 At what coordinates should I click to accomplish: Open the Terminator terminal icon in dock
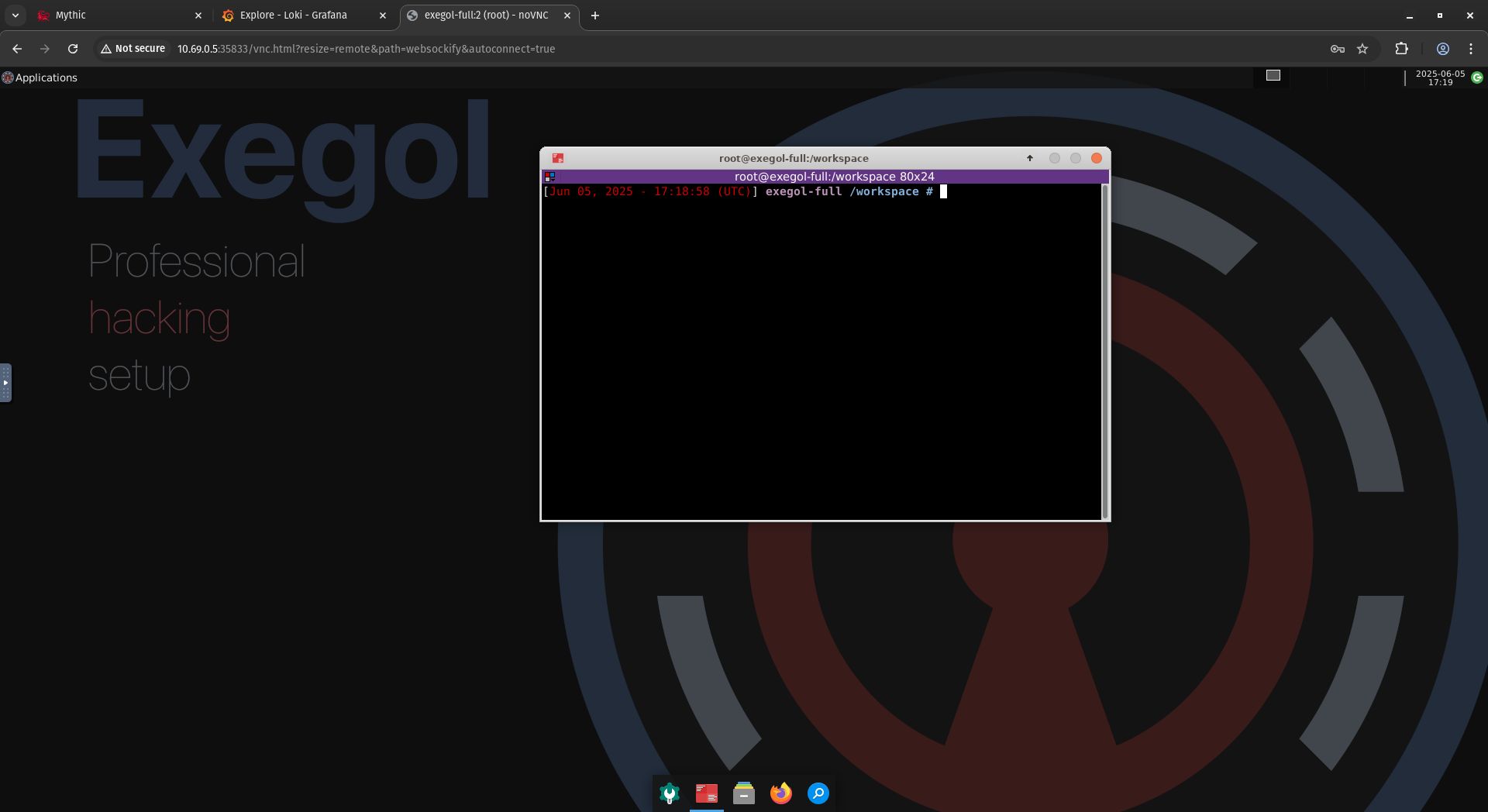(707, 793)
